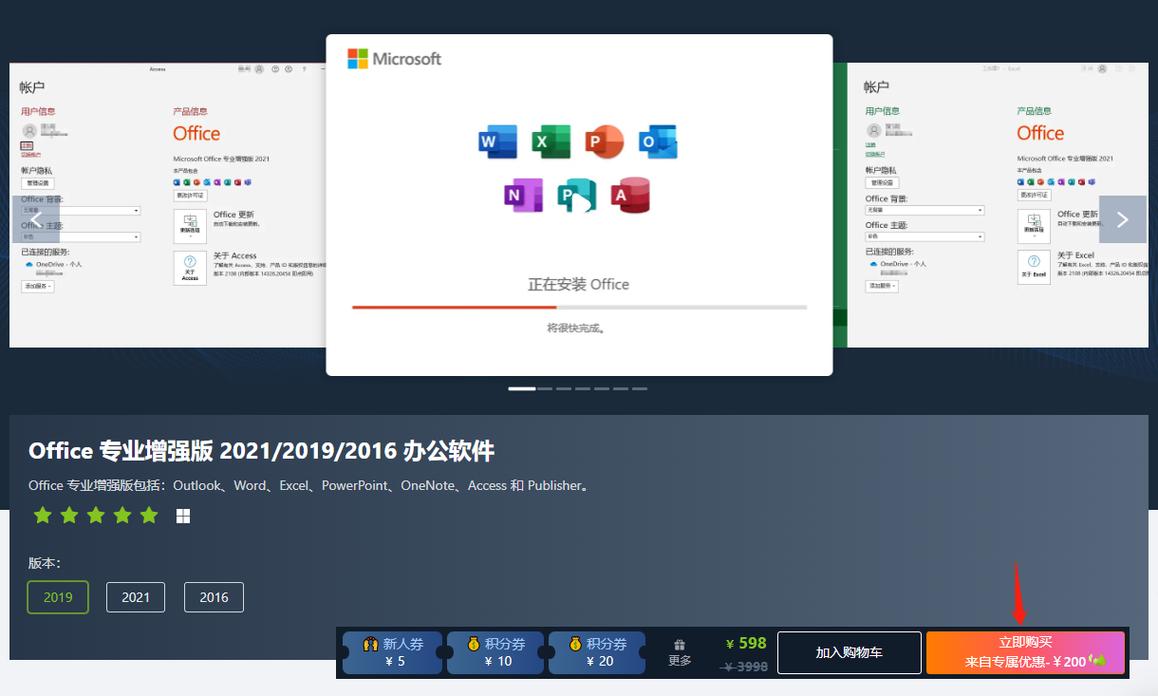The image size is (1158, 696).
Task: Click the '将很快完成。' text
Action: point(577,328)
